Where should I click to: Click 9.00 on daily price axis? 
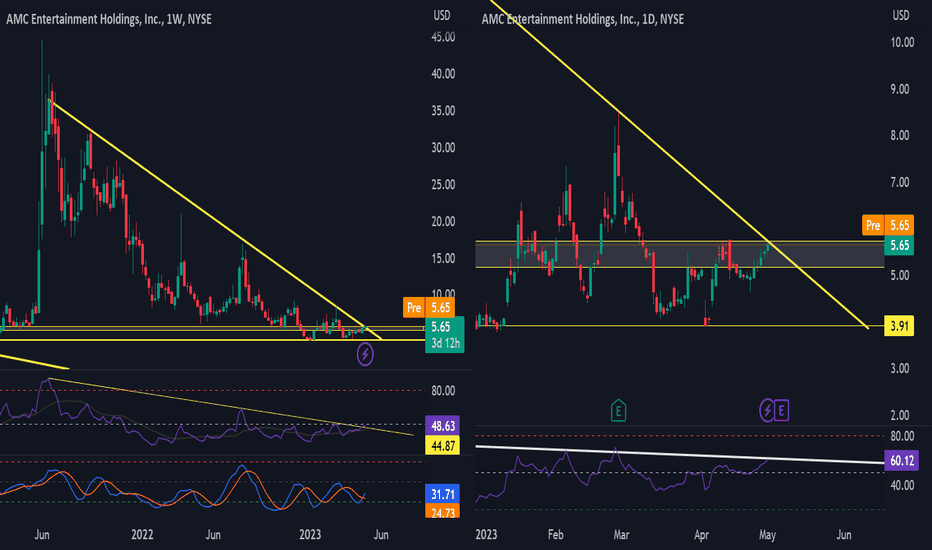900,89
